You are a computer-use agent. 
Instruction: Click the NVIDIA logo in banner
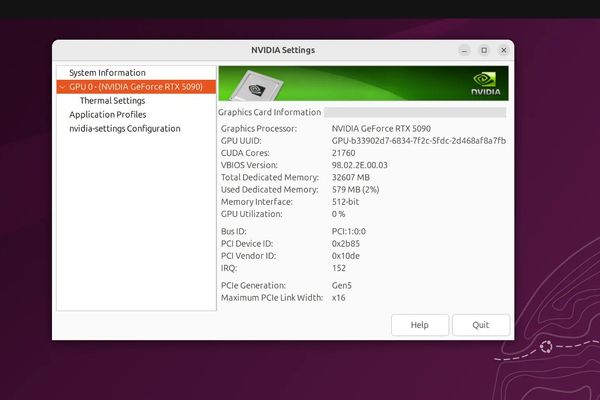(x=486, y=83)
